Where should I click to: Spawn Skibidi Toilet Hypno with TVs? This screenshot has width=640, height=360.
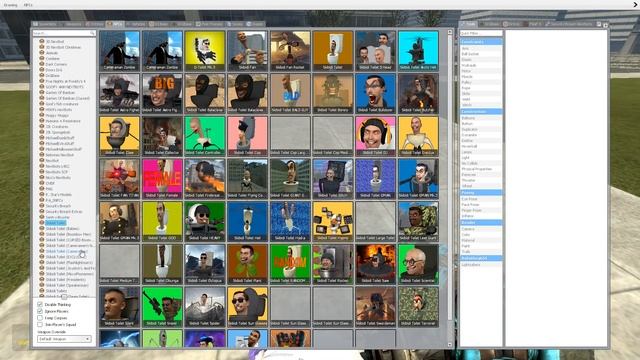click(333, 221)
